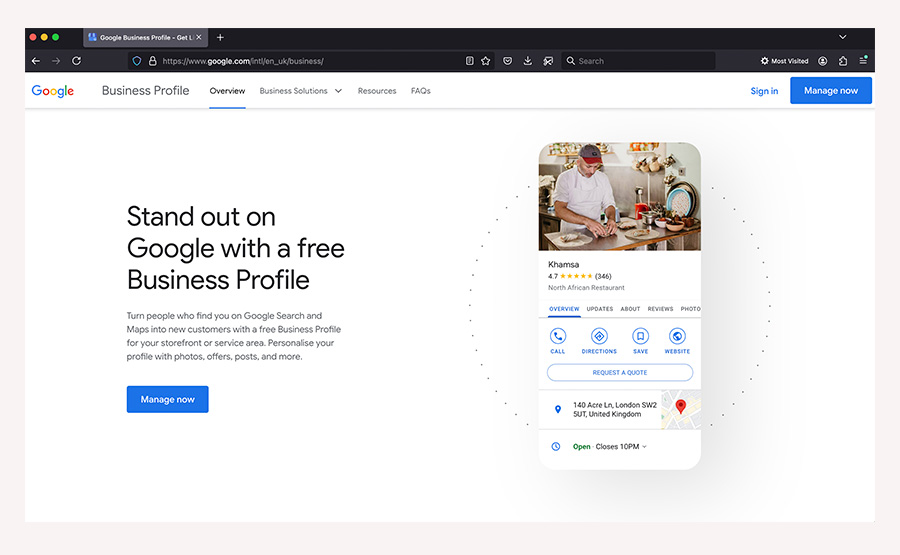The height and width of the screenshot is (555, 900).
Task: Select the Overview navigation item
Action: (227, 91)
